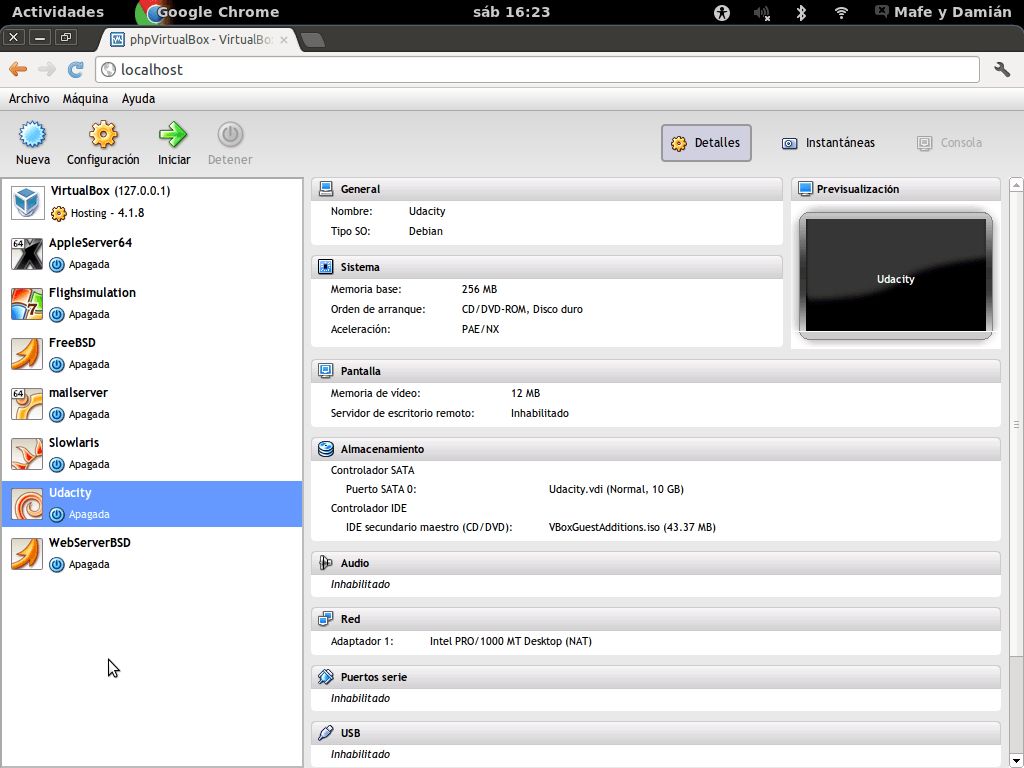
Task: Open Configuración for the selected machine
Action: [102, 140]
